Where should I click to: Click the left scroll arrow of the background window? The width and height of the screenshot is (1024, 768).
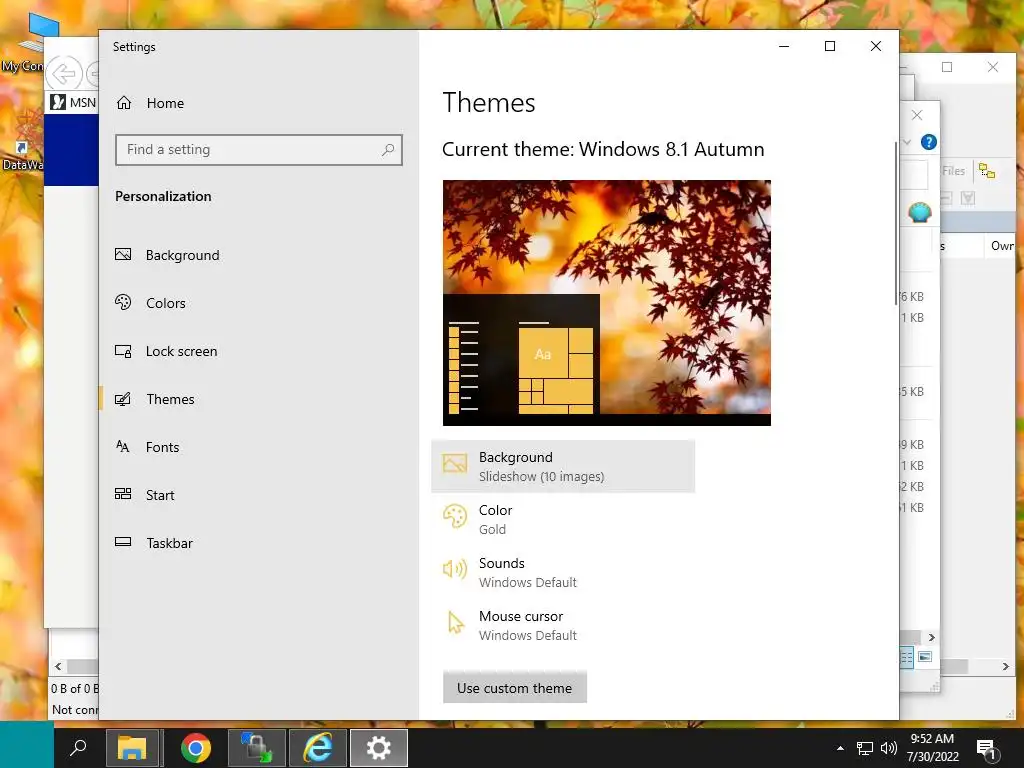pos(58,666)
